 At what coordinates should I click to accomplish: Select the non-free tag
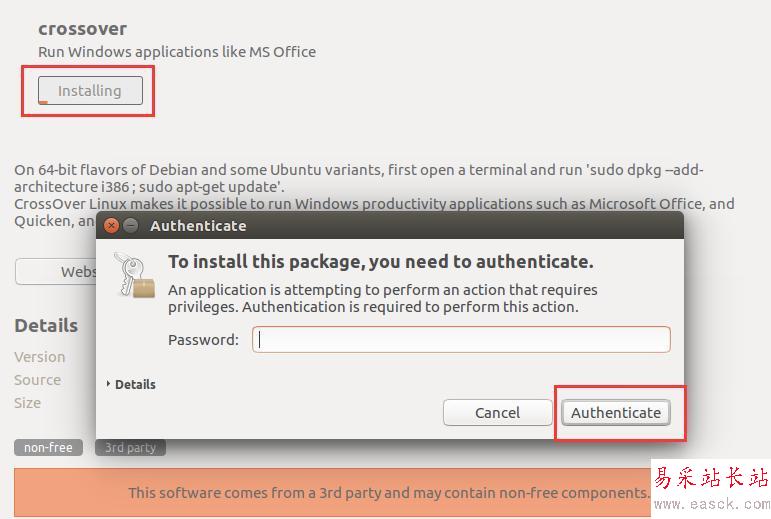point(48,447)
